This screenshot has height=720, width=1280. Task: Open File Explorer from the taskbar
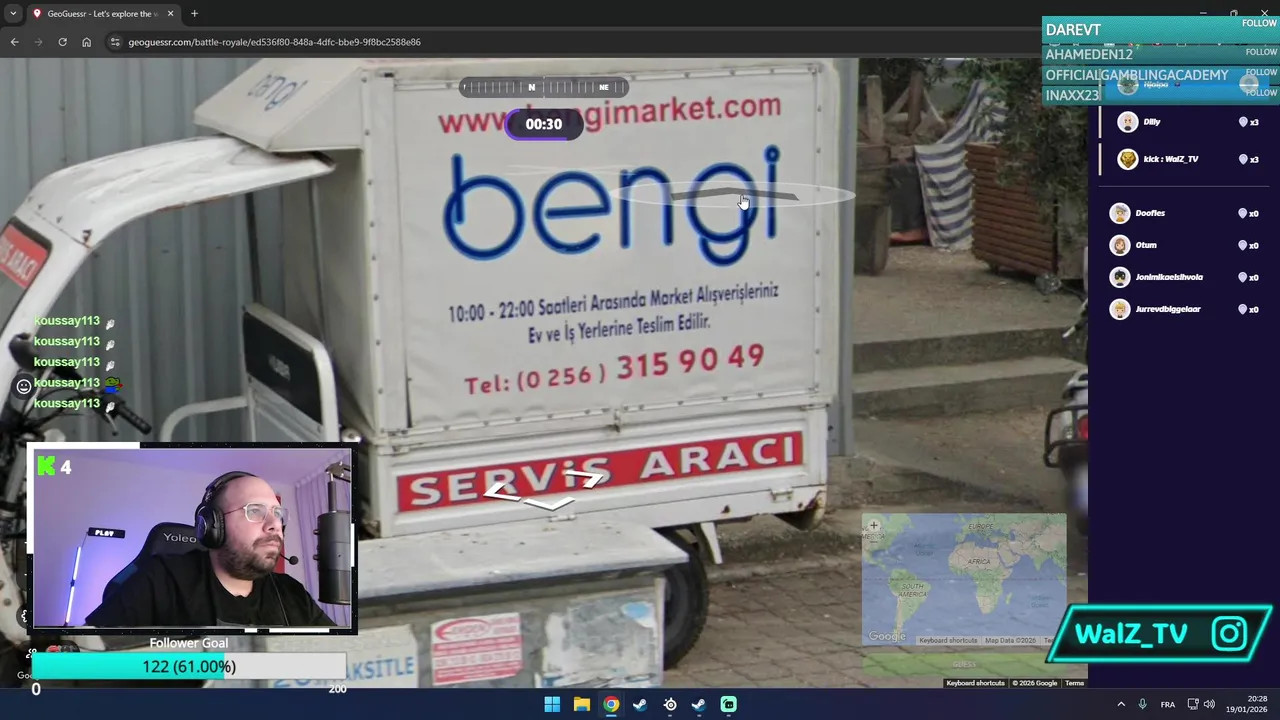[x=581, y=704]
